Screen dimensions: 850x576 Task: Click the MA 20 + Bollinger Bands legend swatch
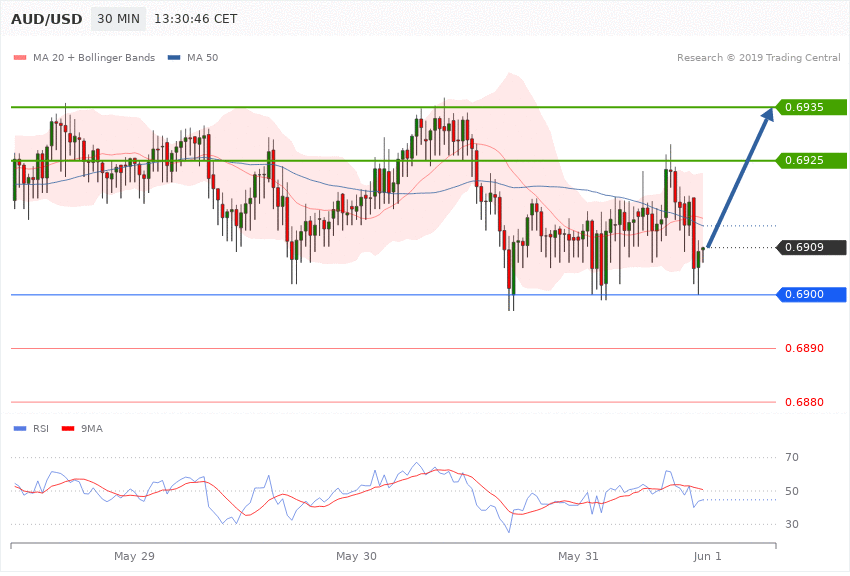pyautogui.click(x=20, y=57)
